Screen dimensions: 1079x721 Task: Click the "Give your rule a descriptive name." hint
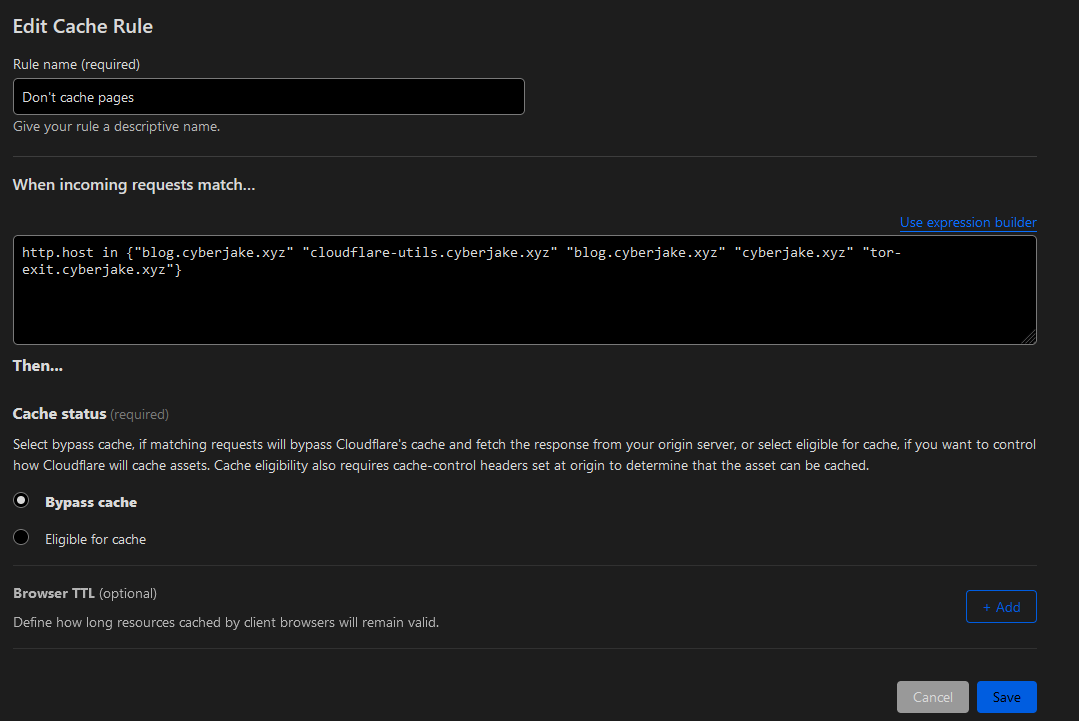coord(116,127)
